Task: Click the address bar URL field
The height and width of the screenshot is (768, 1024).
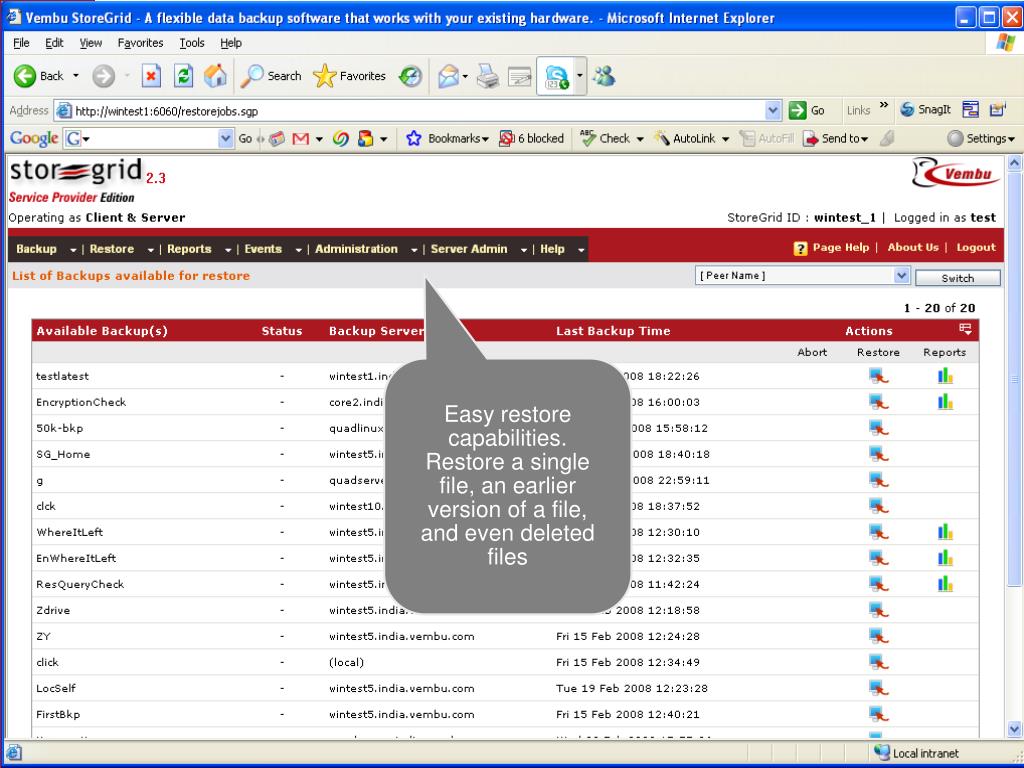Action: (x=418, y=111)
